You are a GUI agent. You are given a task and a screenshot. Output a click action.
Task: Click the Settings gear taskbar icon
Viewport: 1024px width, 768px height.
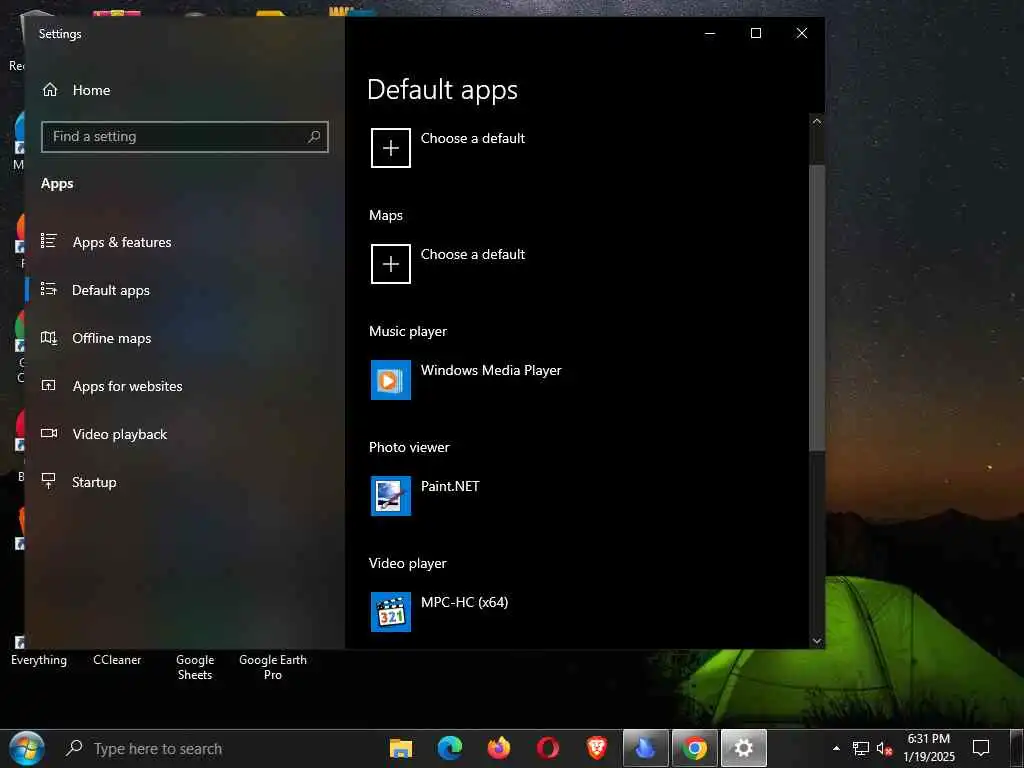point(743,748)
